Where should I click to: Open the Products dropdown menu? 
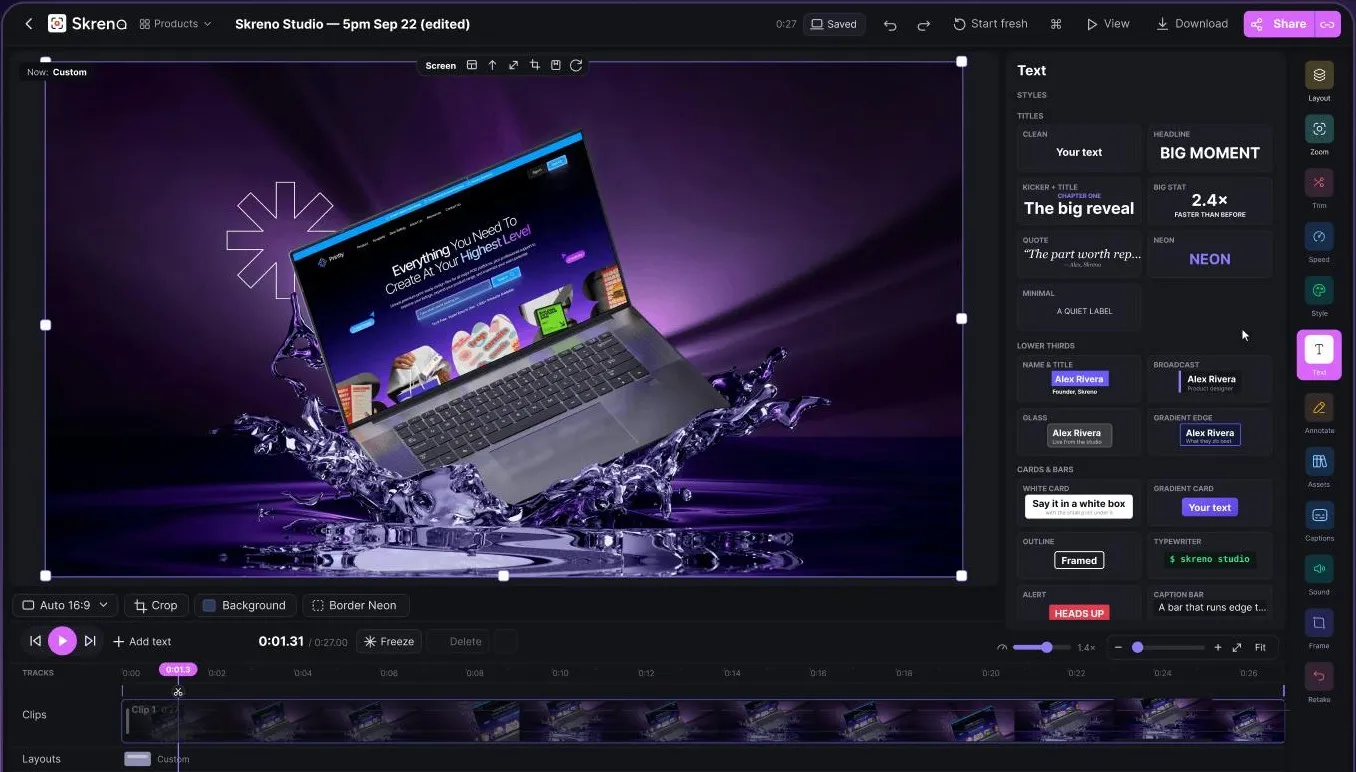pyautogui.click(x=176, y=24)
